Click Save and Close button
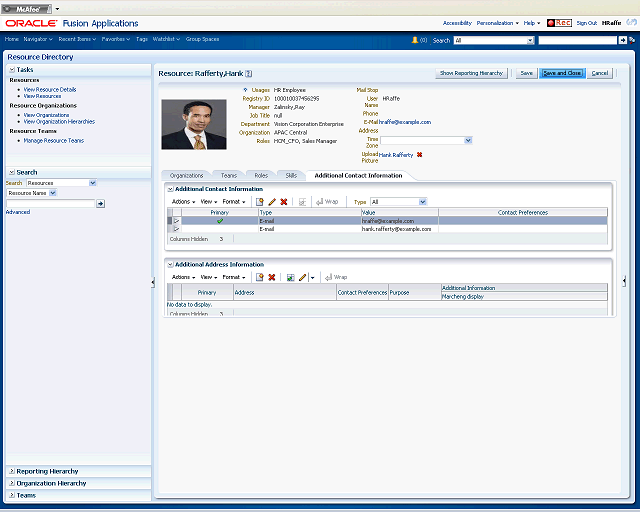 562,73
